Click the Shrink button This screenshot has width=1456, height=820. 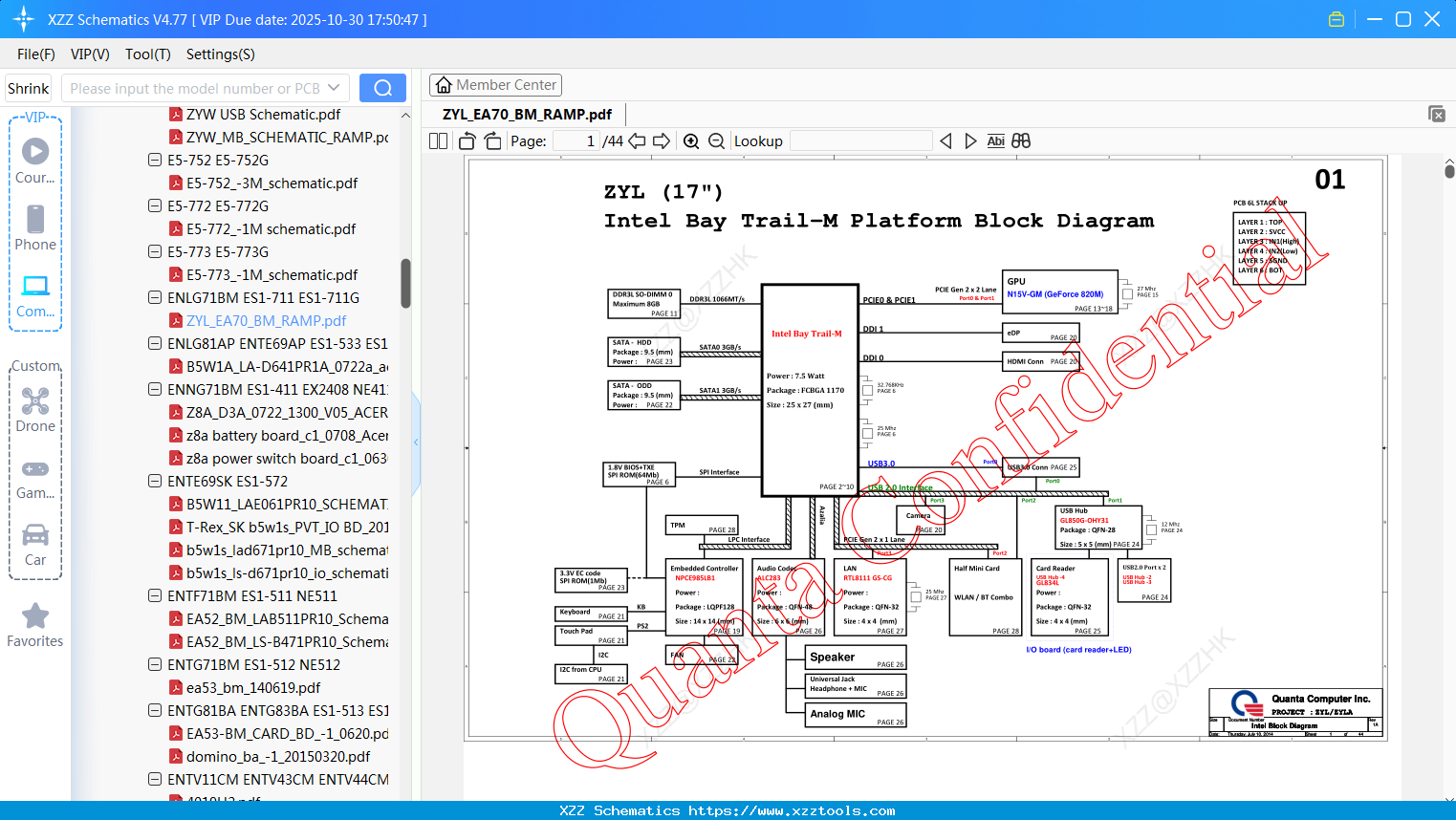click(x=29, y=88)
